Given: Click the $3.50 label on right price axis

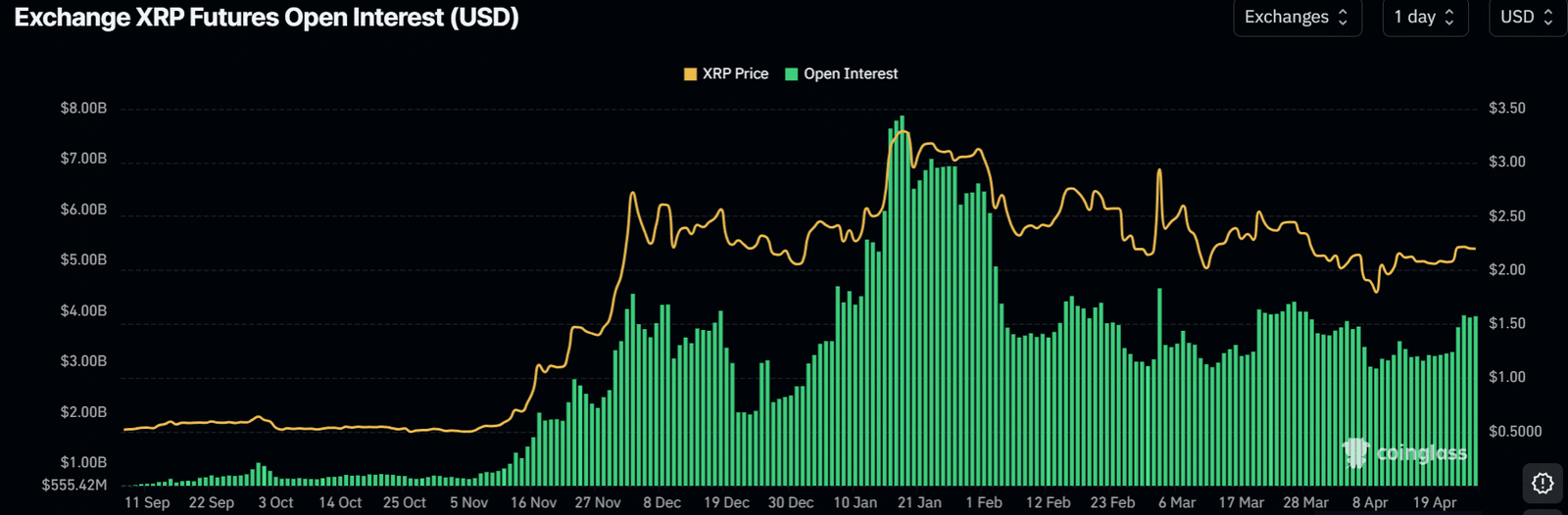Looking at the screenshot, I should [x=1507, y=109].
